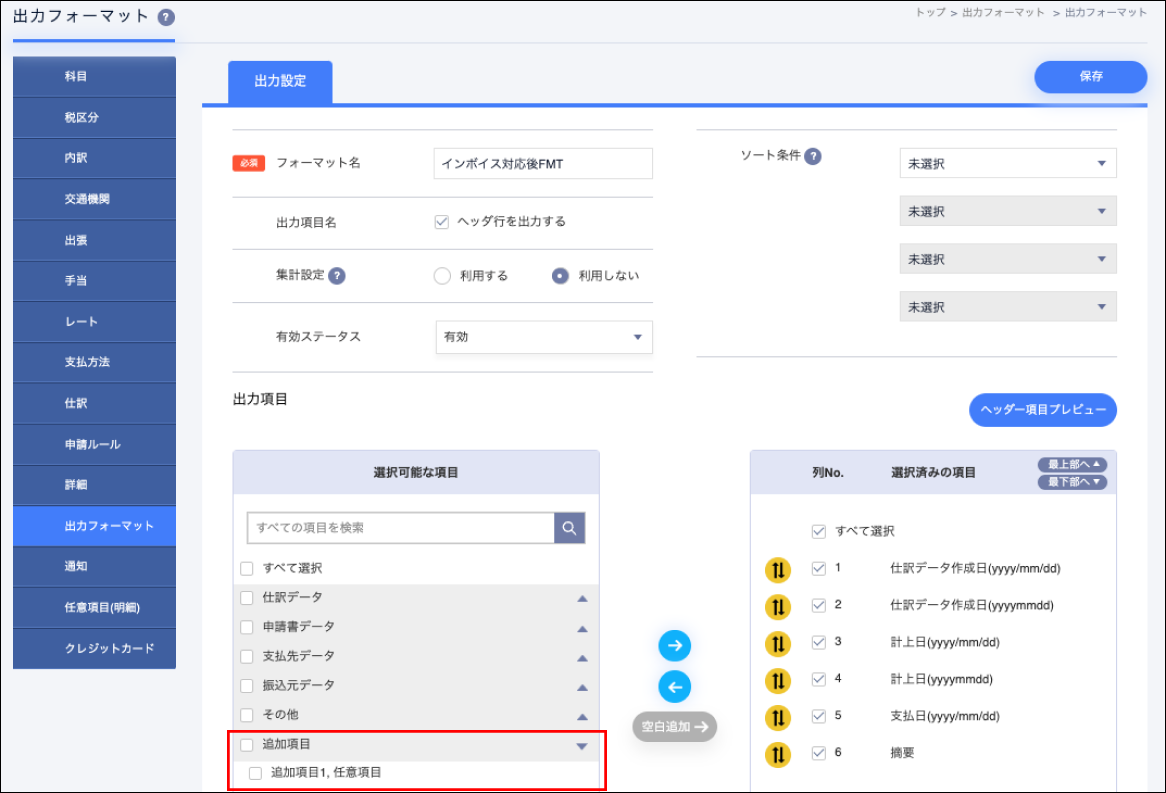The width and height of the screenshot is (1166, 793).
Task: Check the 追加項目1, 任意項目 checkbox
Action: pos(256,773)
